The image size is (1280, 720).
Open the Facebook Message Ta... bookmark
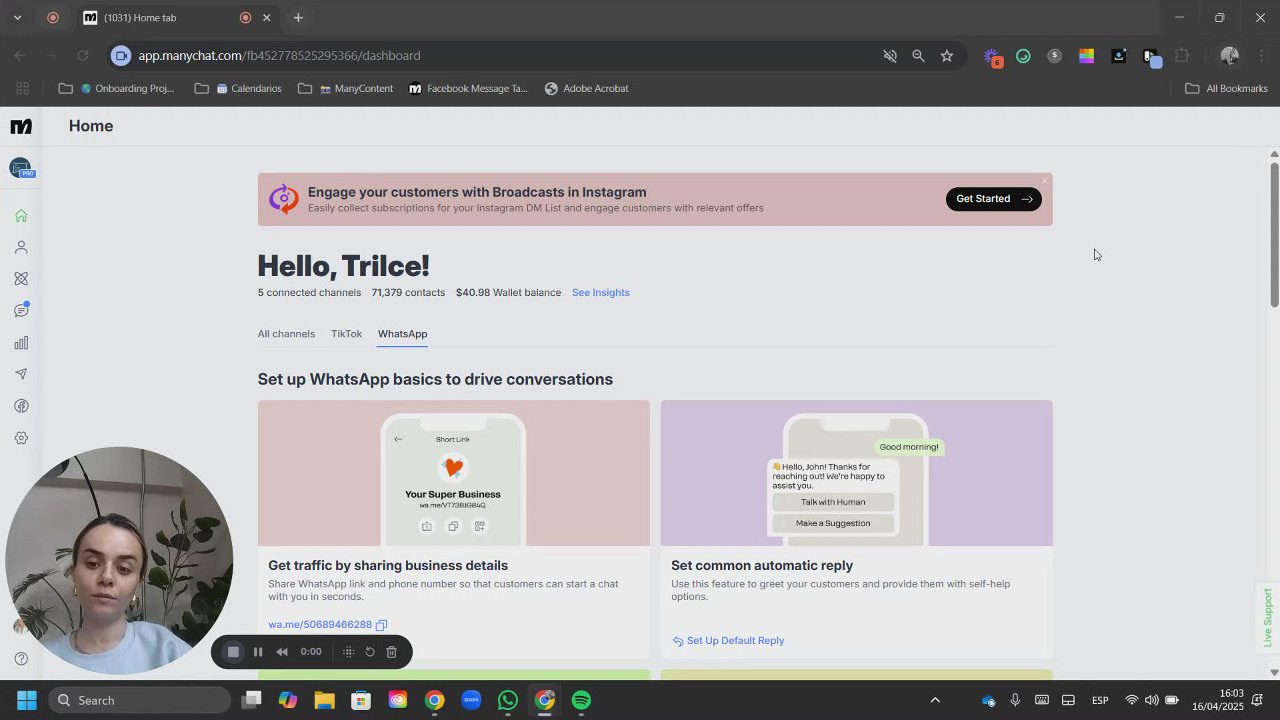468,88
